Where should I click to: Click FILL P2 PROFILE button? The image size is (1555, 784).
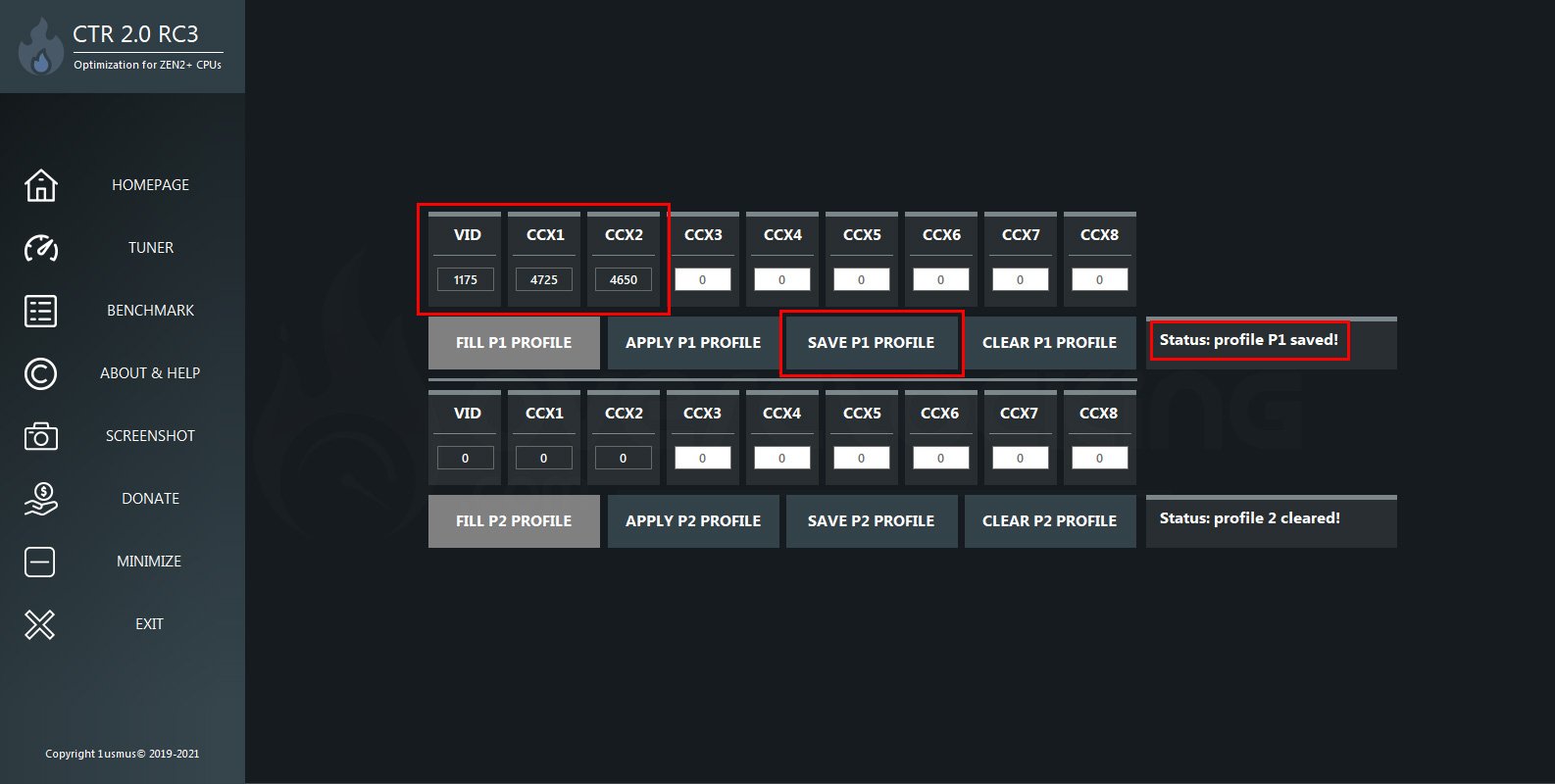coord(514,521)
